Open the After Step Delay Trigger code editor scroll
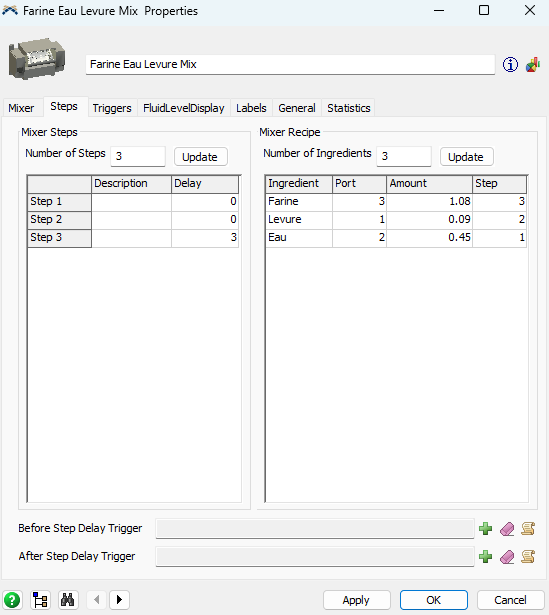The height and width of the screenshot is (615, 549). pos(528,556)
